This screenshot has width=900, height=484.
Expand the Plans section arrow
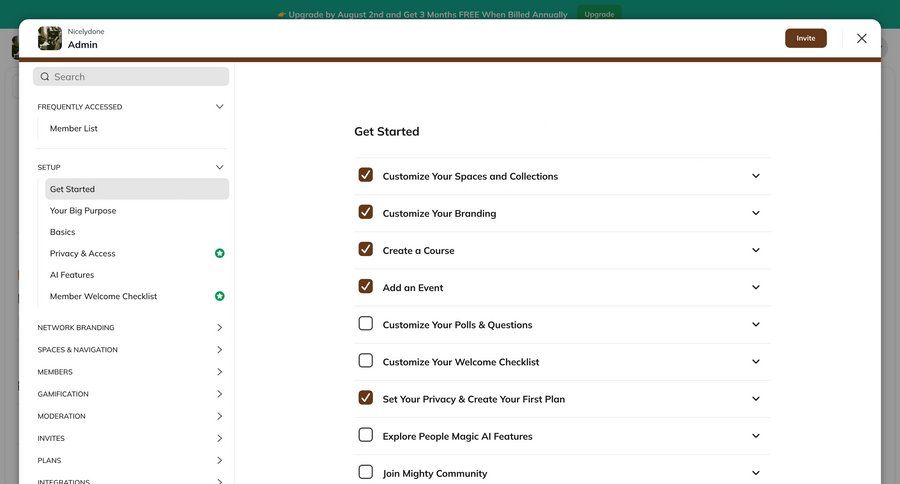pos(219,460)
